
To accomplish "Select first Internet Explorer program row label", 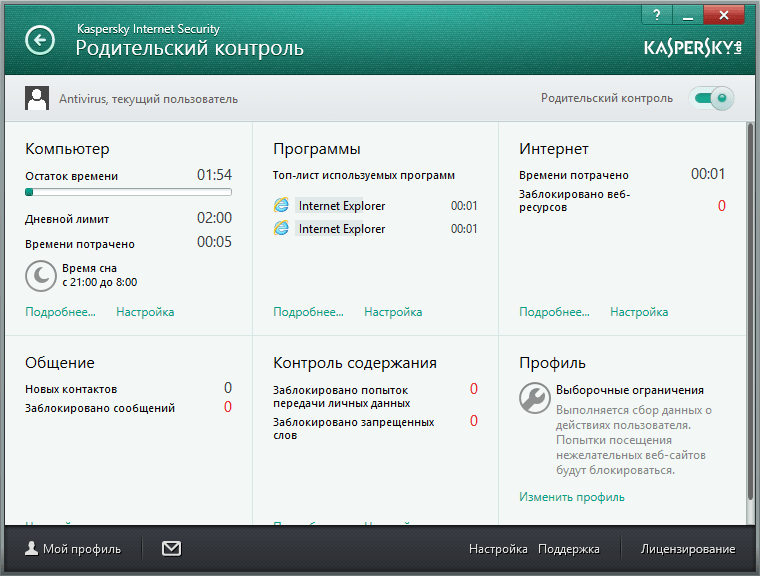I will pyautogui.click(x=342, y=206).
